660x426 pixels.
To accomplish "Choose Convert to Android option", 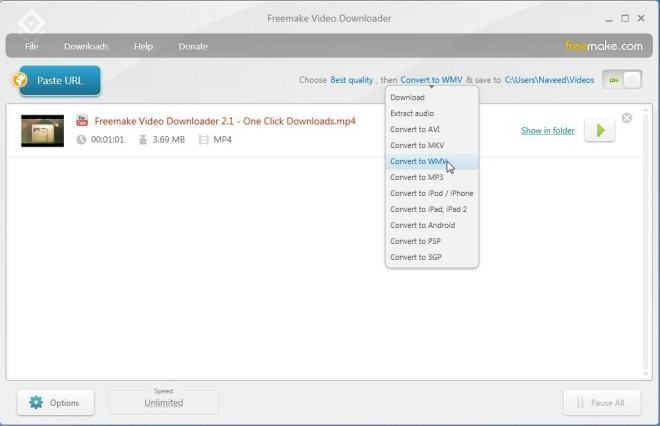I will point(432,225).
